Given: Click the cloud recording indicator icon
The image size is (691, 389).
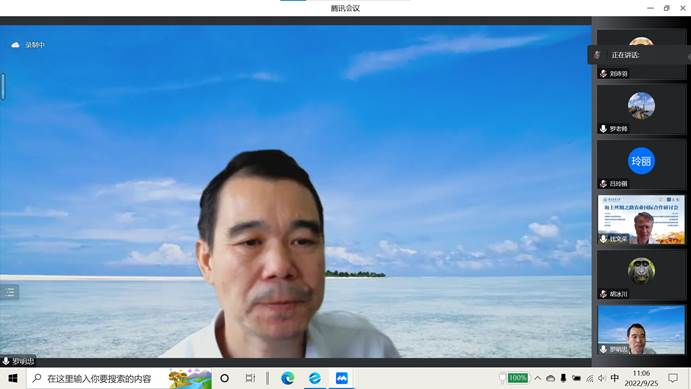Looking at the screenshot, I should coord(15,45).
